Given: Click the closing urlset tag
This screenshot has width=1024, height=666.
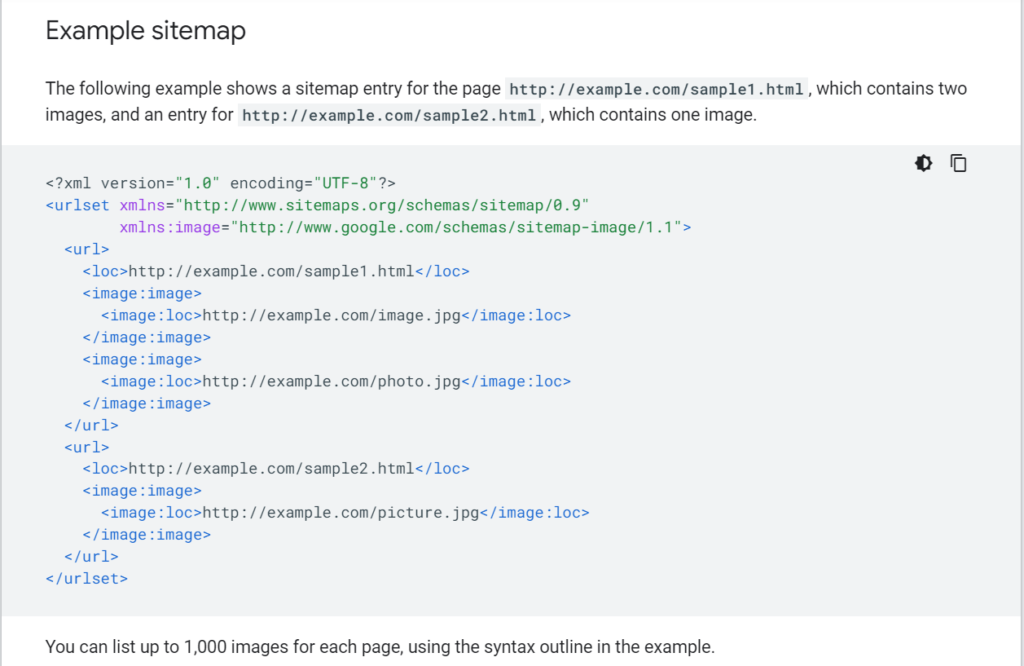Looking at the screenshot, I should [x=87, y=579].
